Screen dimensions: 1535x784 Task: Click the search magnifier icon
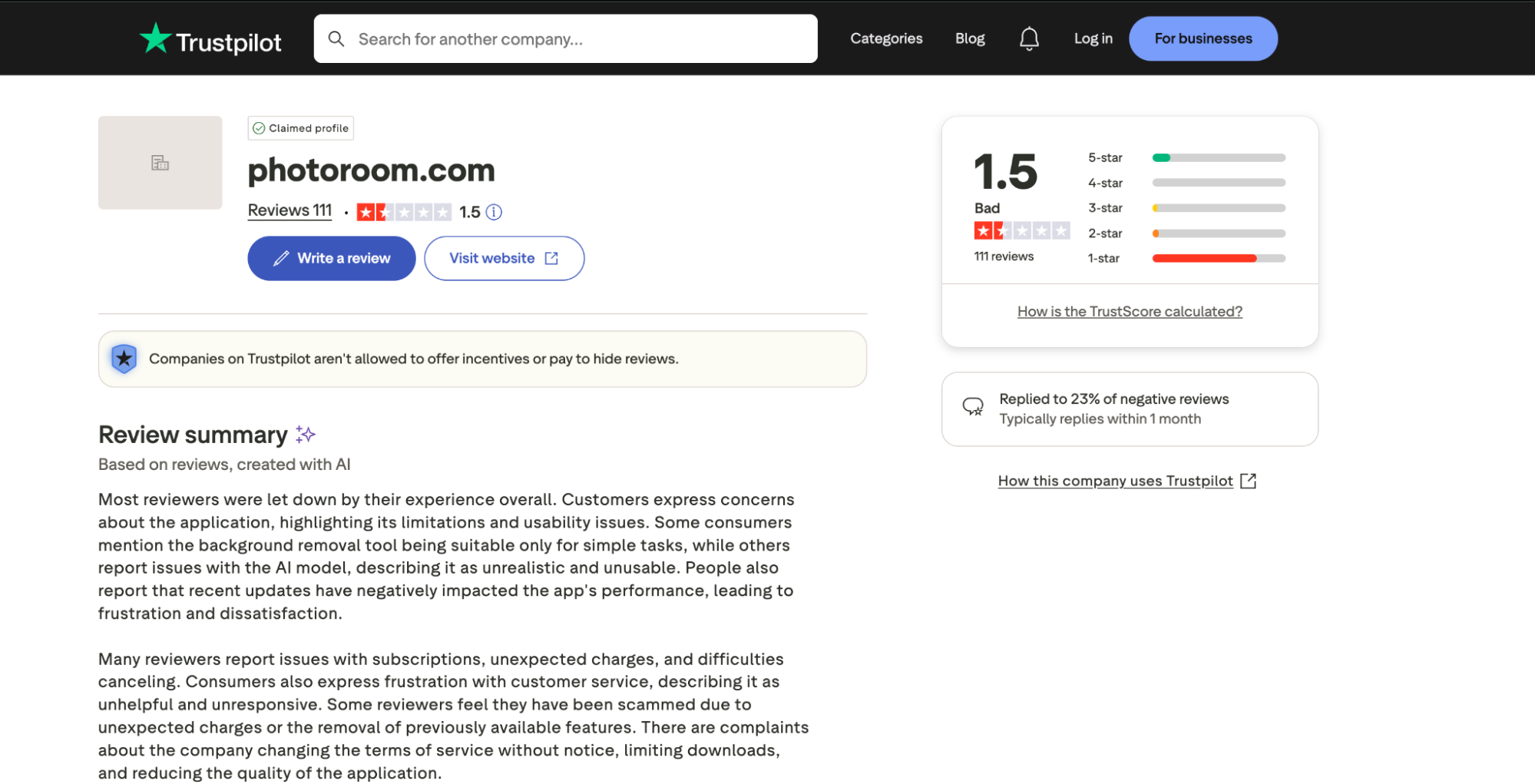coord(336,38)
